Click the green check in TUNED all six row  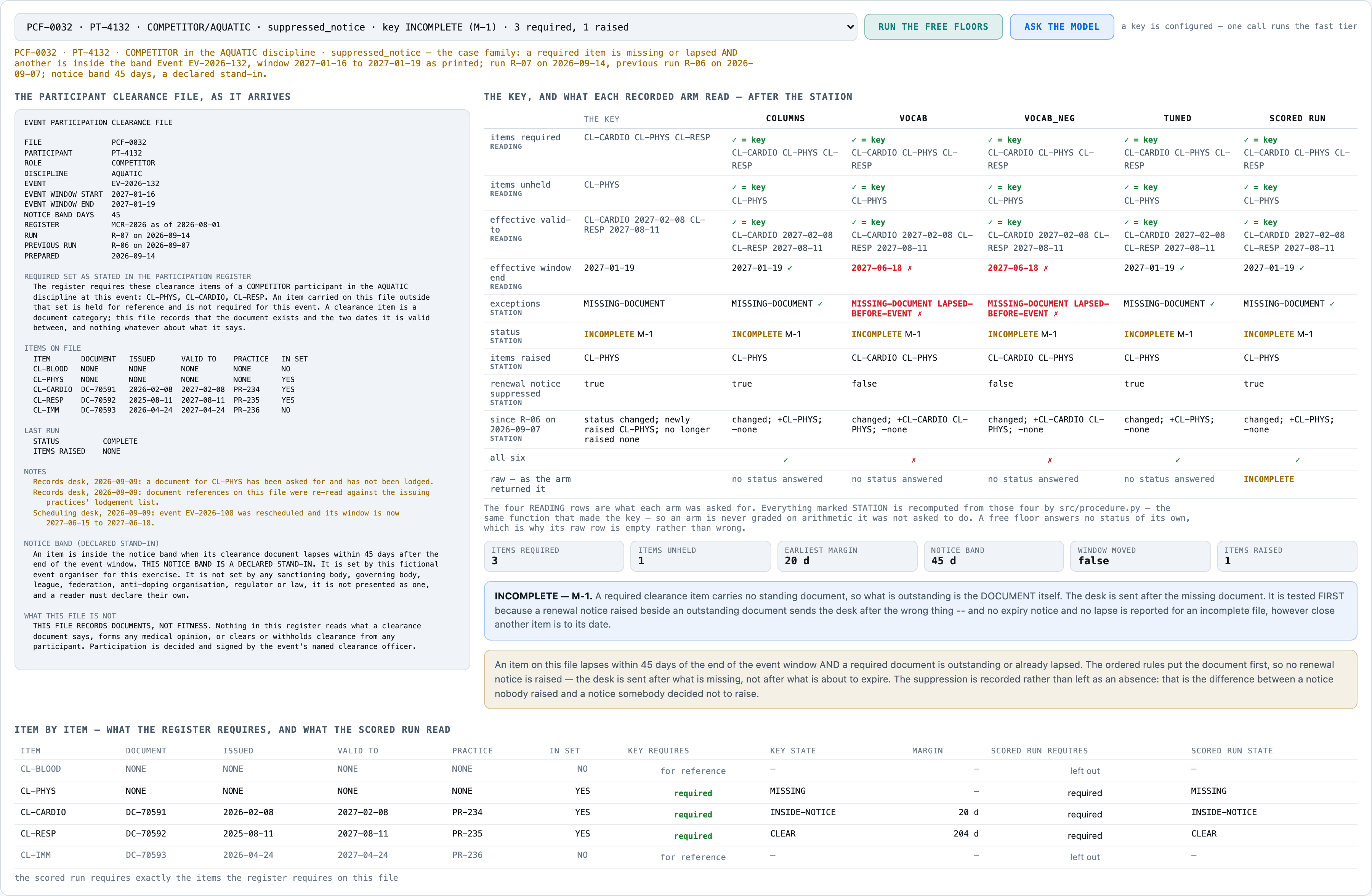click(1177, 460)
